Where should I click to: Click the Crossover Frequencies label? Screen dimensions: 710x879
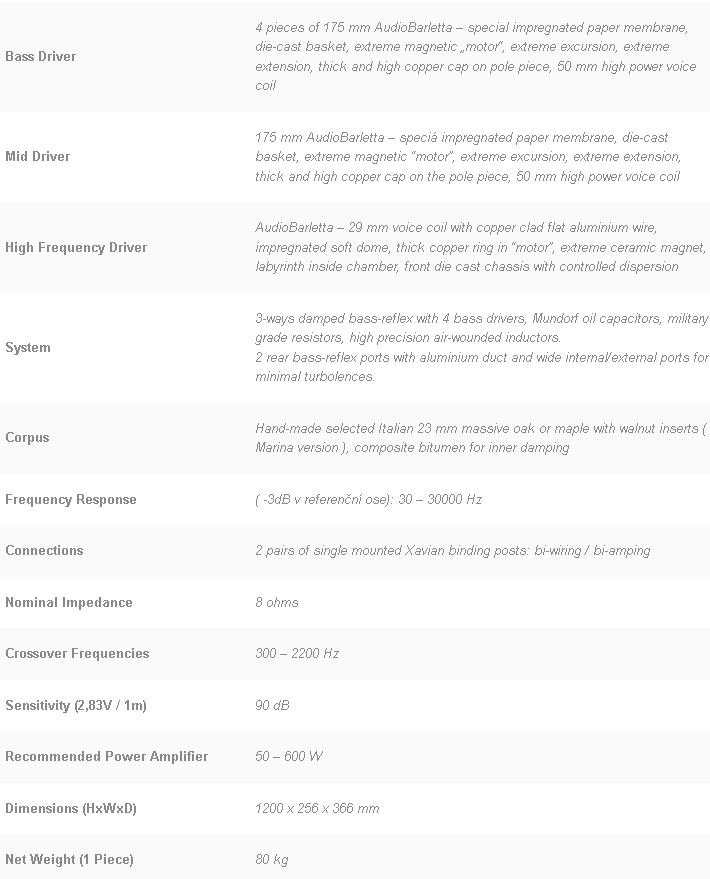click(77, 654)
